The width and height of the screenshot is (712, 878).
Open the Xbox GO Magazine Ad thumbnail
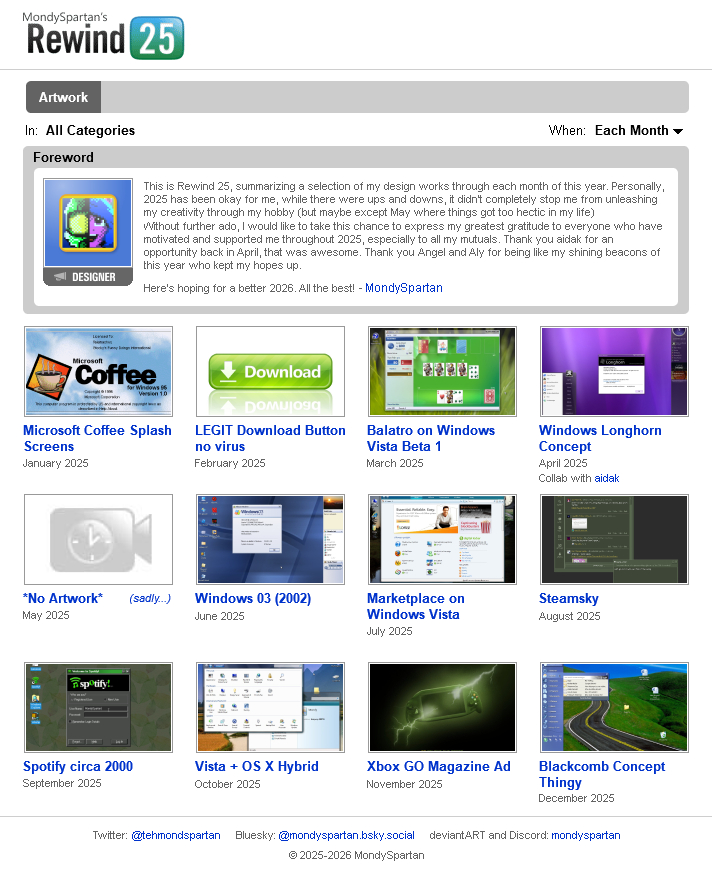click(x=442, y=707)
